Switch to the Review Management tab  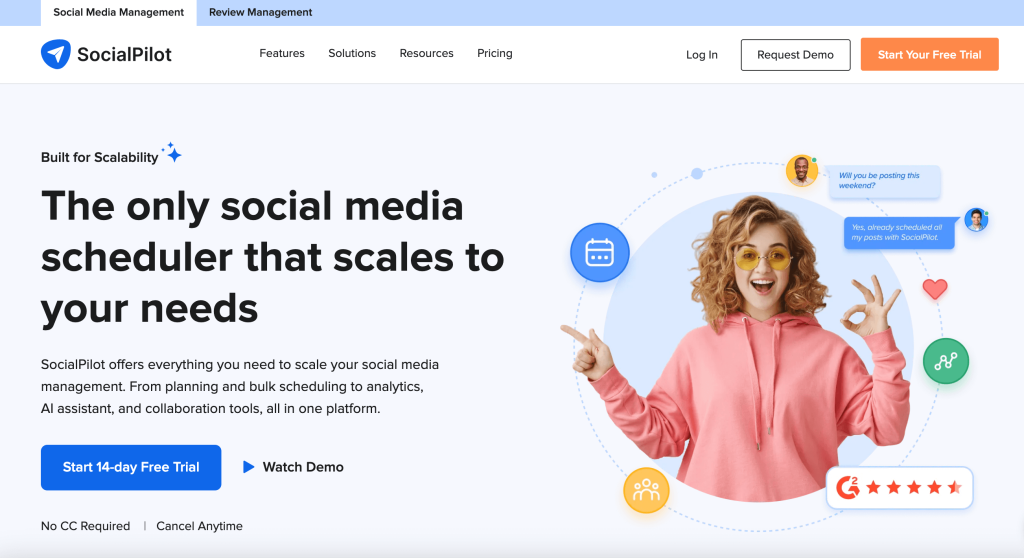(261, 12)
